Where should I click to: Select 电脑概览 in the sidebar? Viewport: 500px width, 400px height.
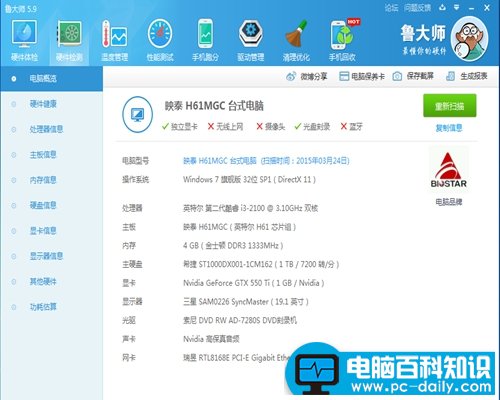(51, 79)
